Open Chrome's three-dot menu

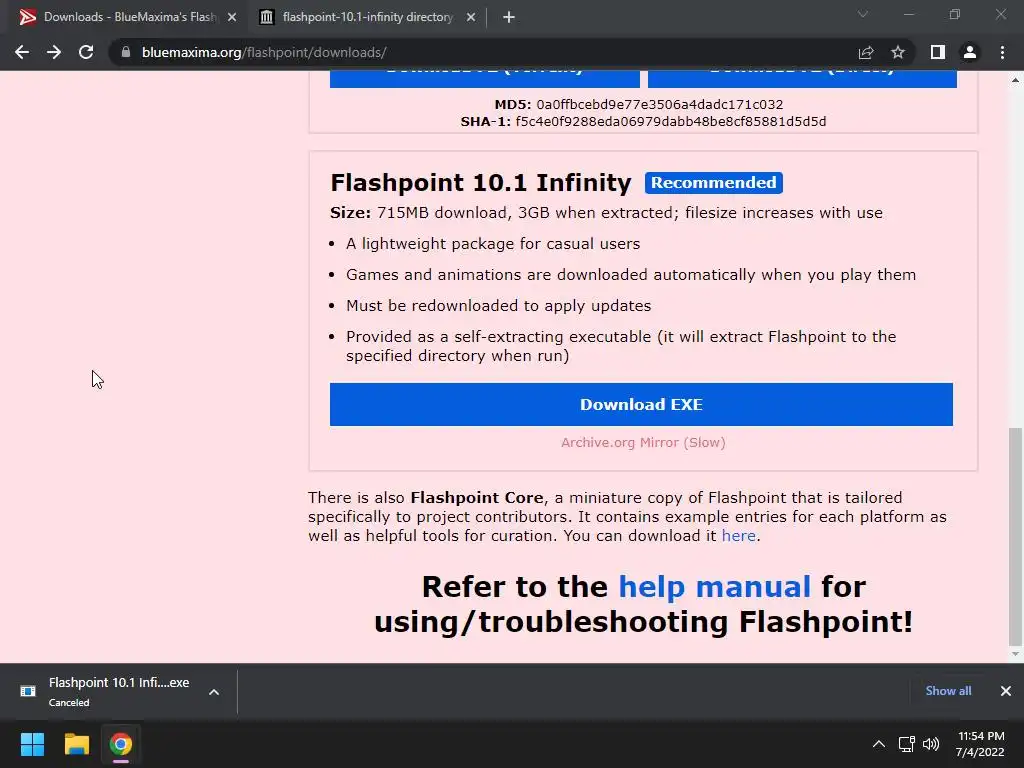(x=1002, y=52)
